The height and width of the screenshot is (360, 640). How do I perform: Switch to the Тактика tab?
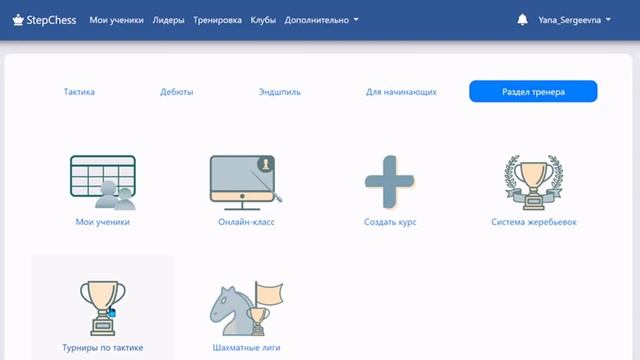click(79, 92)
